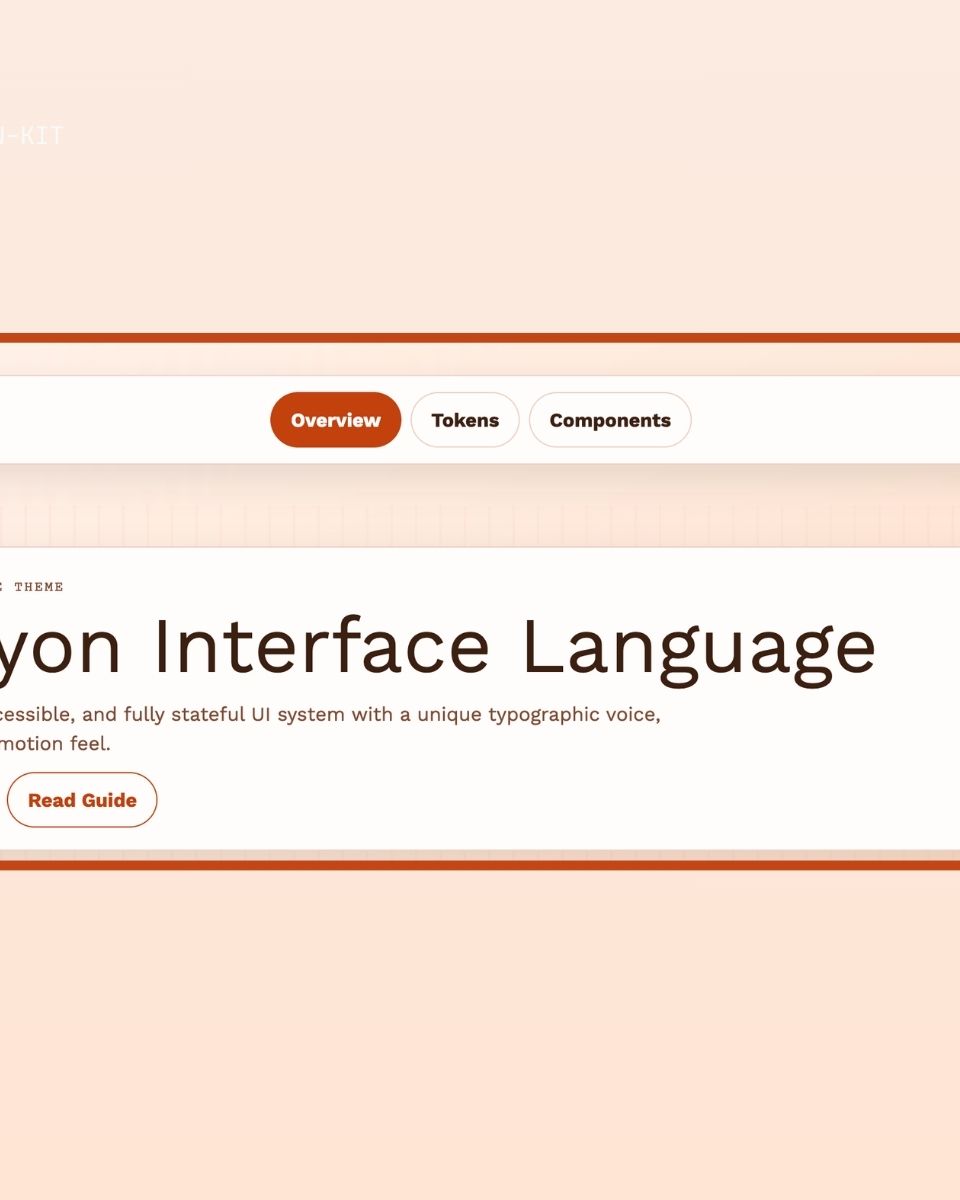Click the 'unique typographic voice' description text
Screen dimensions: 960x1200
tap(538, 716)
